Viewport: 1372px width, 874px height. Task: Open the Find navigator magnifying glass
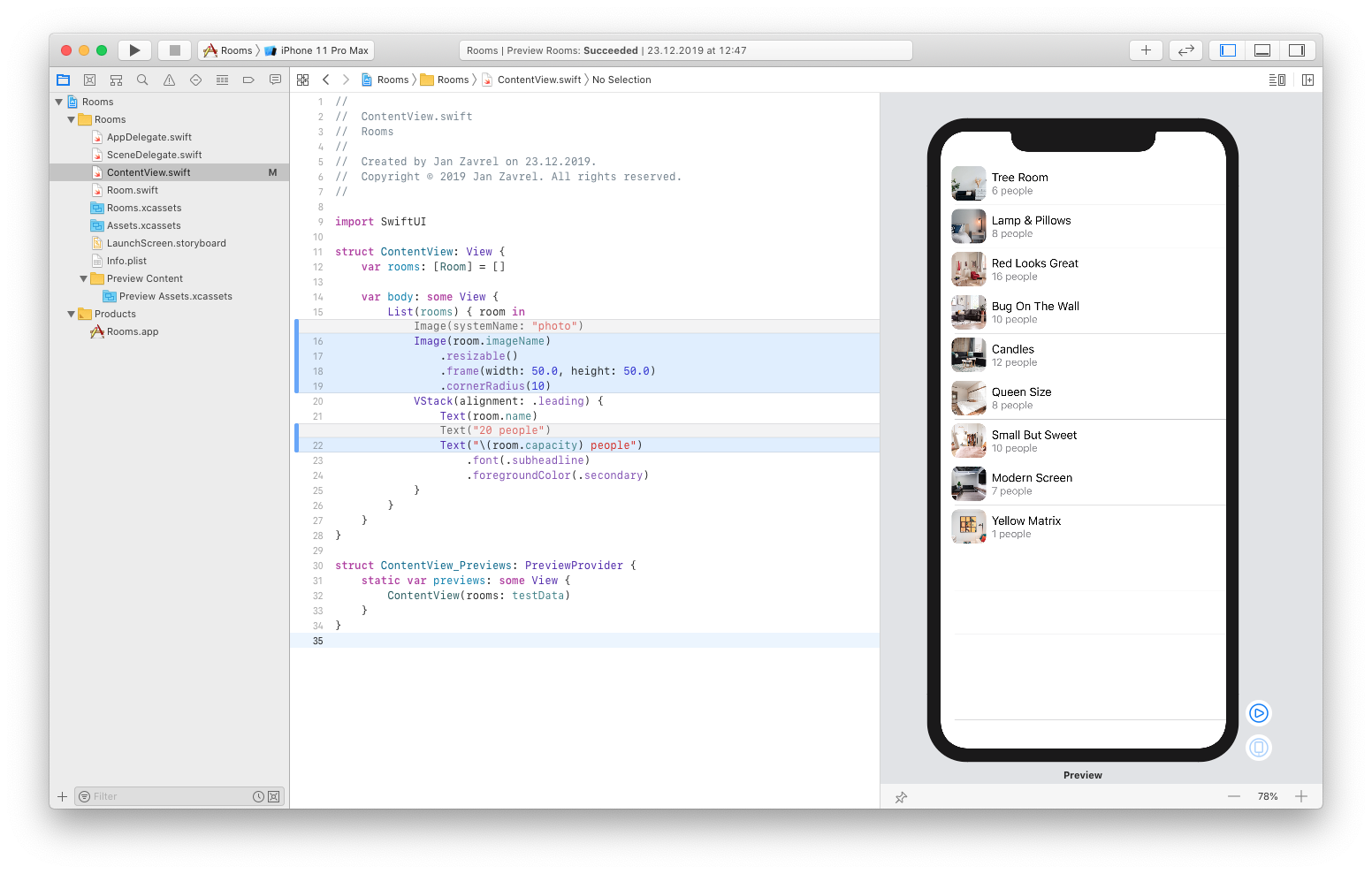tap(142, 80)
